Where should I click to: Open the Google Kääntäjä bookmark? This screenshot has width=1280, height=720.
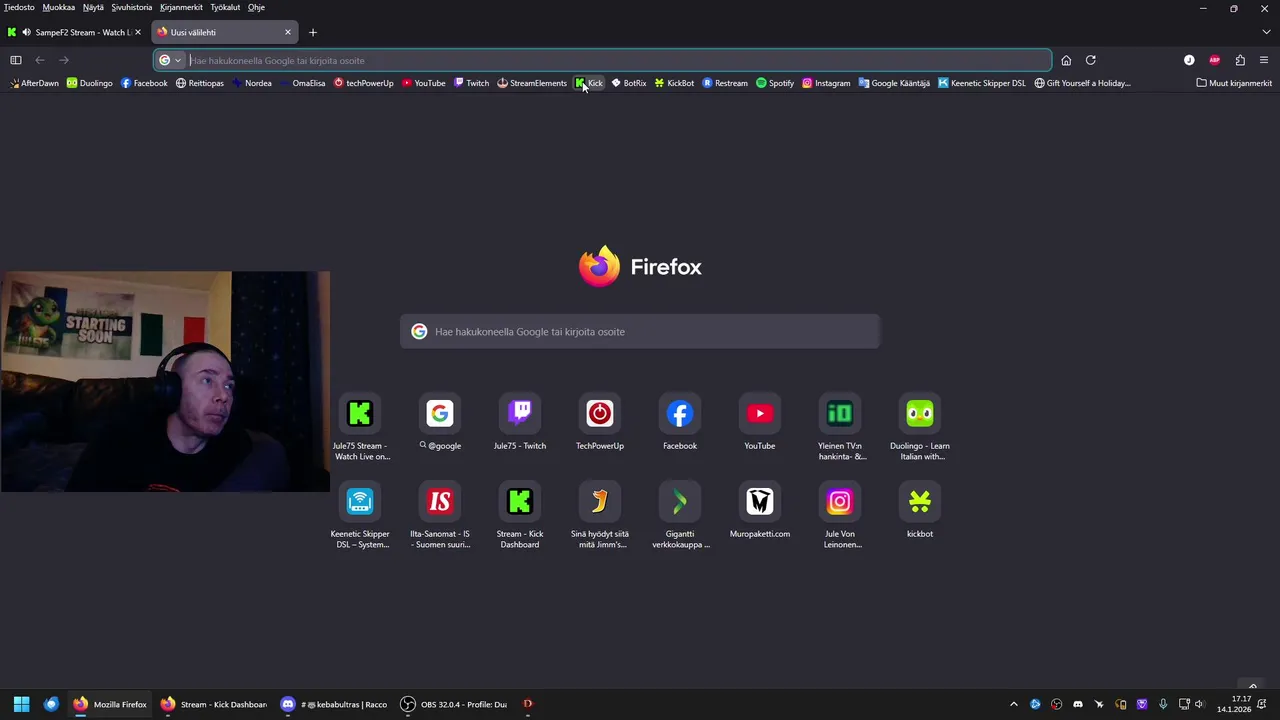(x=894, y=83)
